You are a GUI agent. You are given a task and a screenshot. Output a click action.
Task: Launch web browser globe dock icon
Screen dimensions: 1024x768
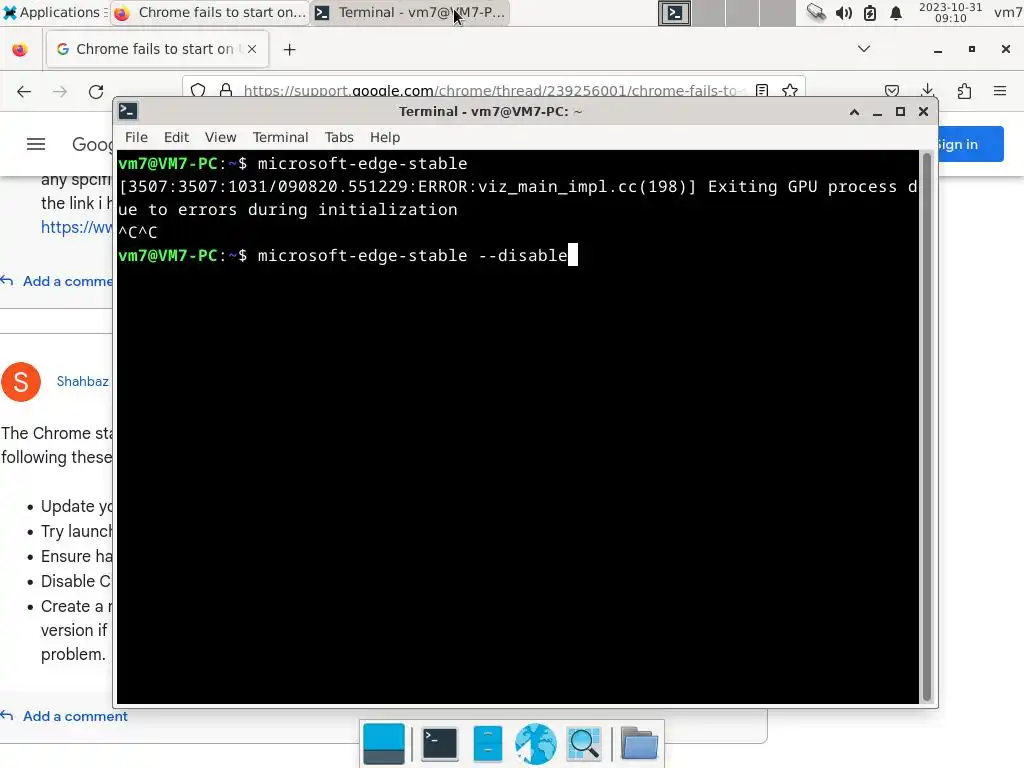536,744
